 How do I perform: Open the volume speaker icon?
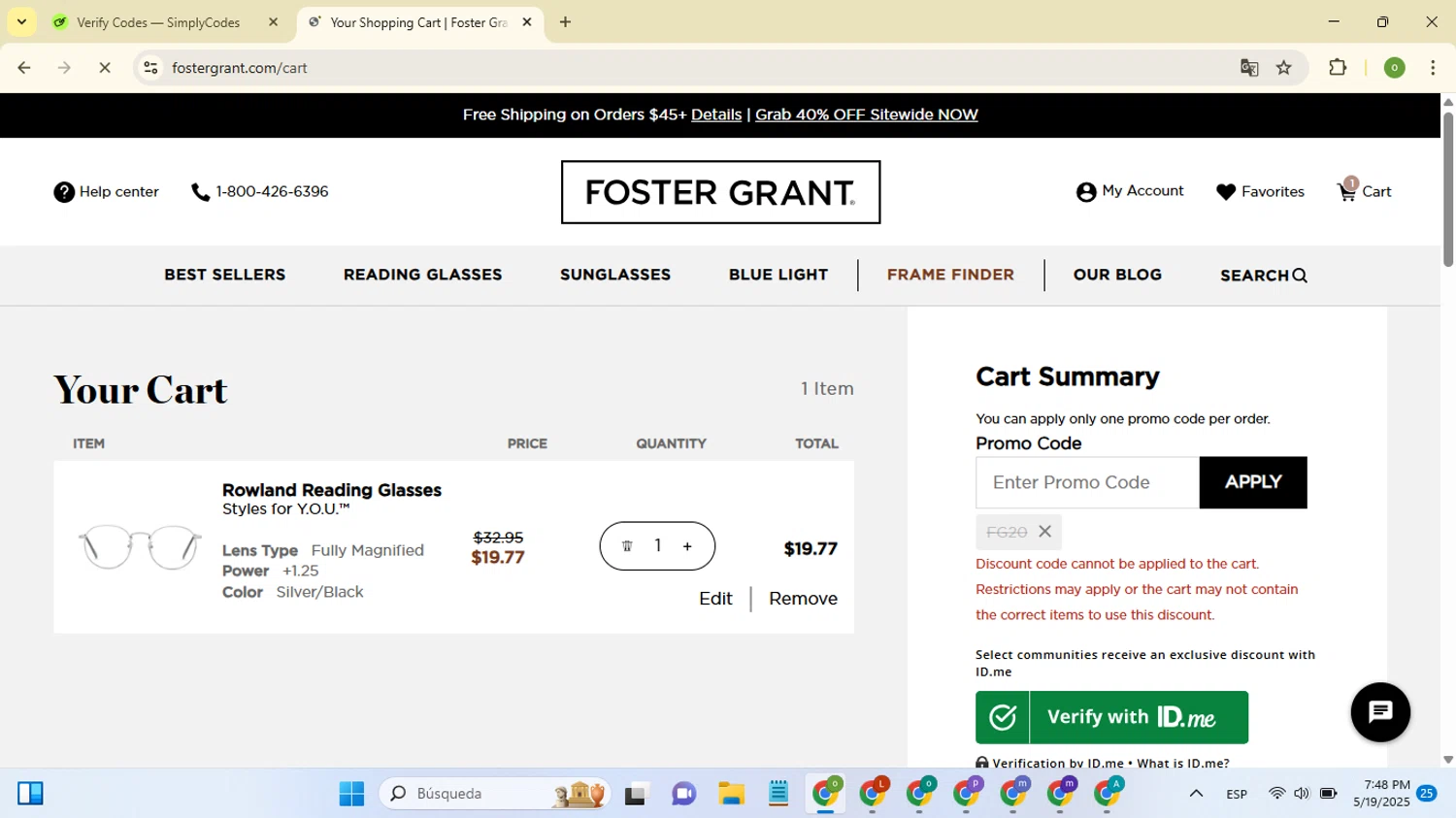tap(1302, 794)
